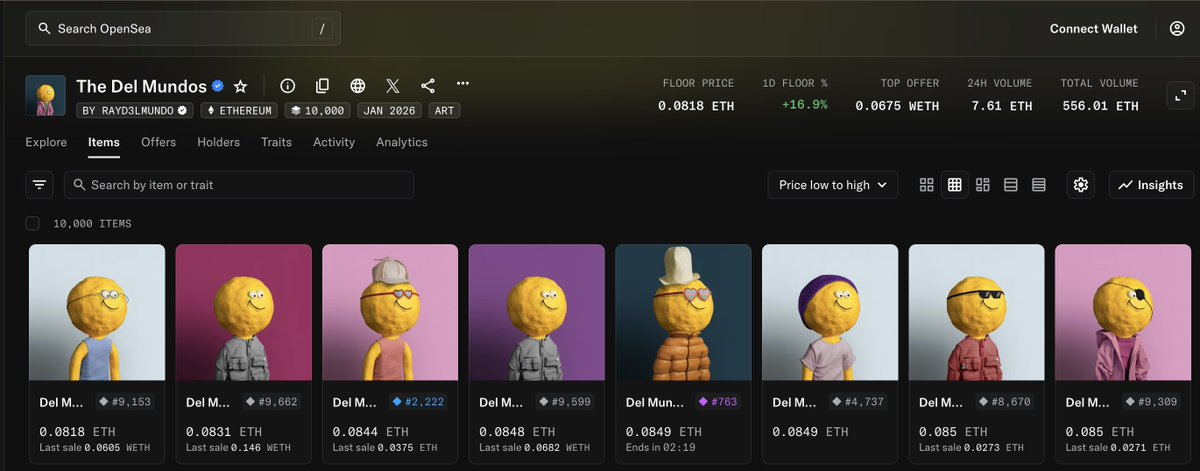Open the Insights button
Viewport: 1200px width, 471px height.
click(1152, 185)
